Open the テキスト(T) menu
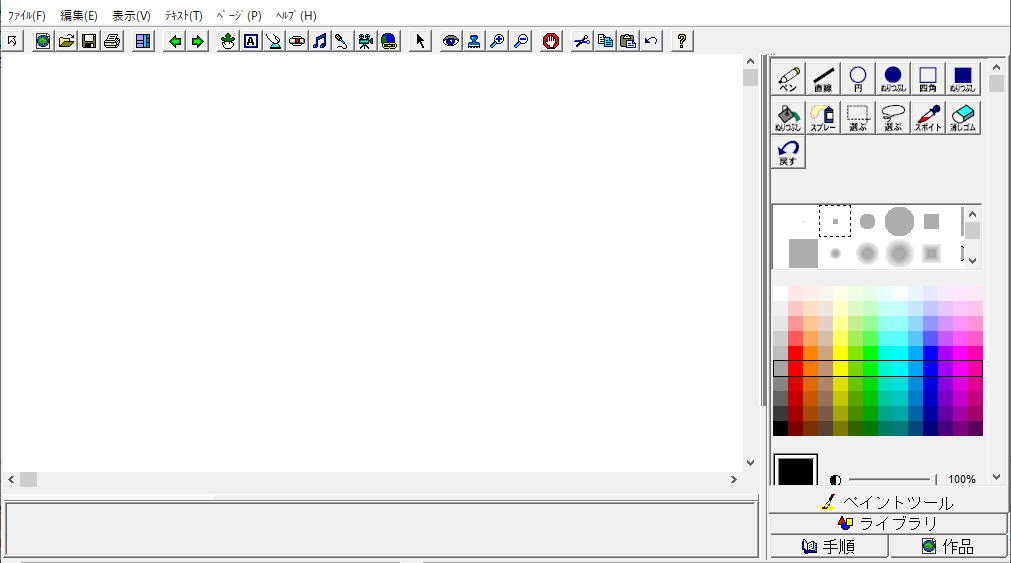Image resolution: width=1011 pixels, height=563 pixels. (x=184, y=15)
